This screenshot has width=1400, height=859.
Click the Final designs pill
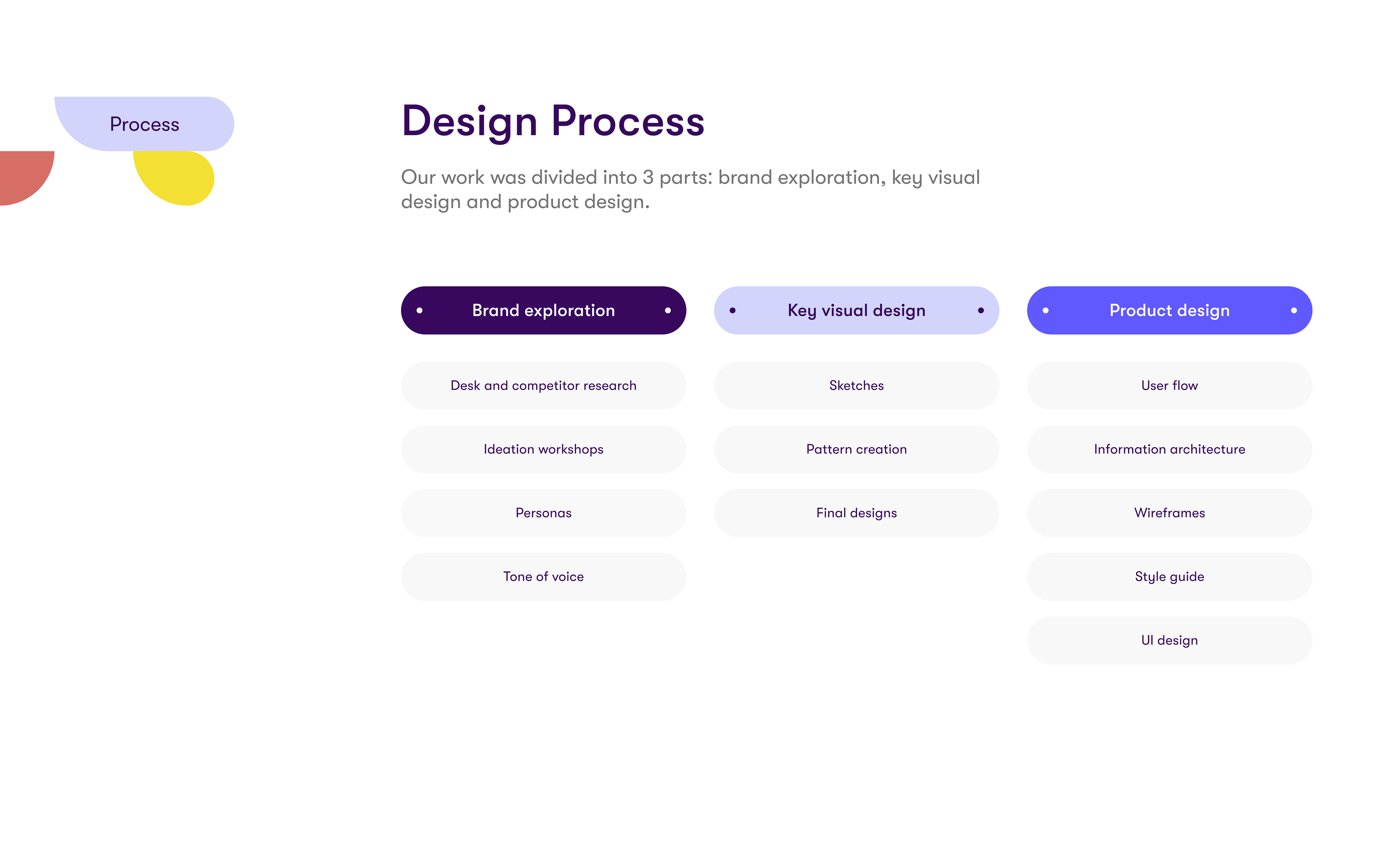pos(856,513)
